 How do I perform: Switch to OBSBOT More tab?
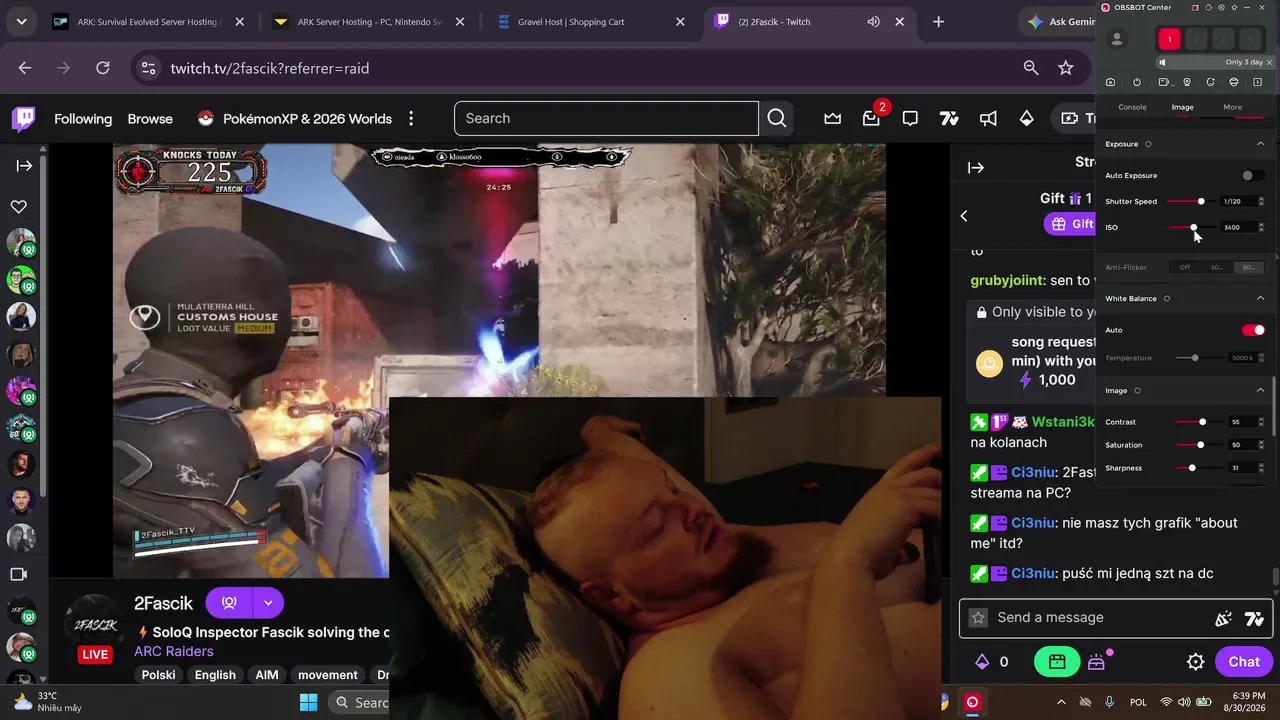1233,107
